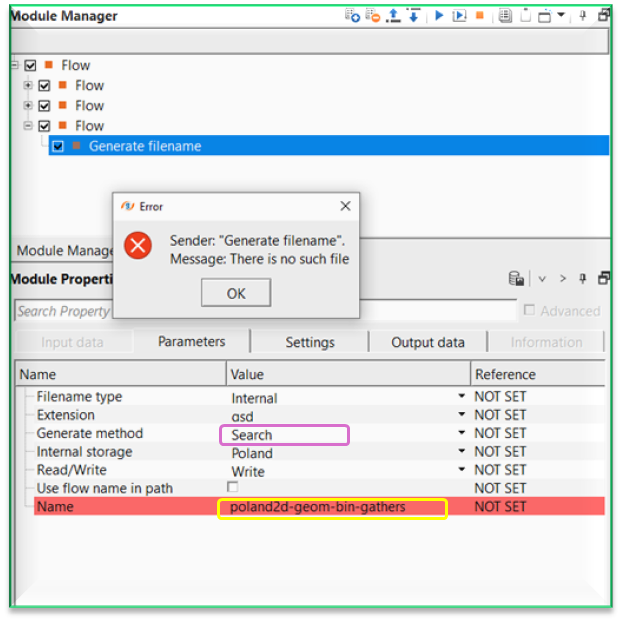Switch to the Information tab

(x=546, y=342)
